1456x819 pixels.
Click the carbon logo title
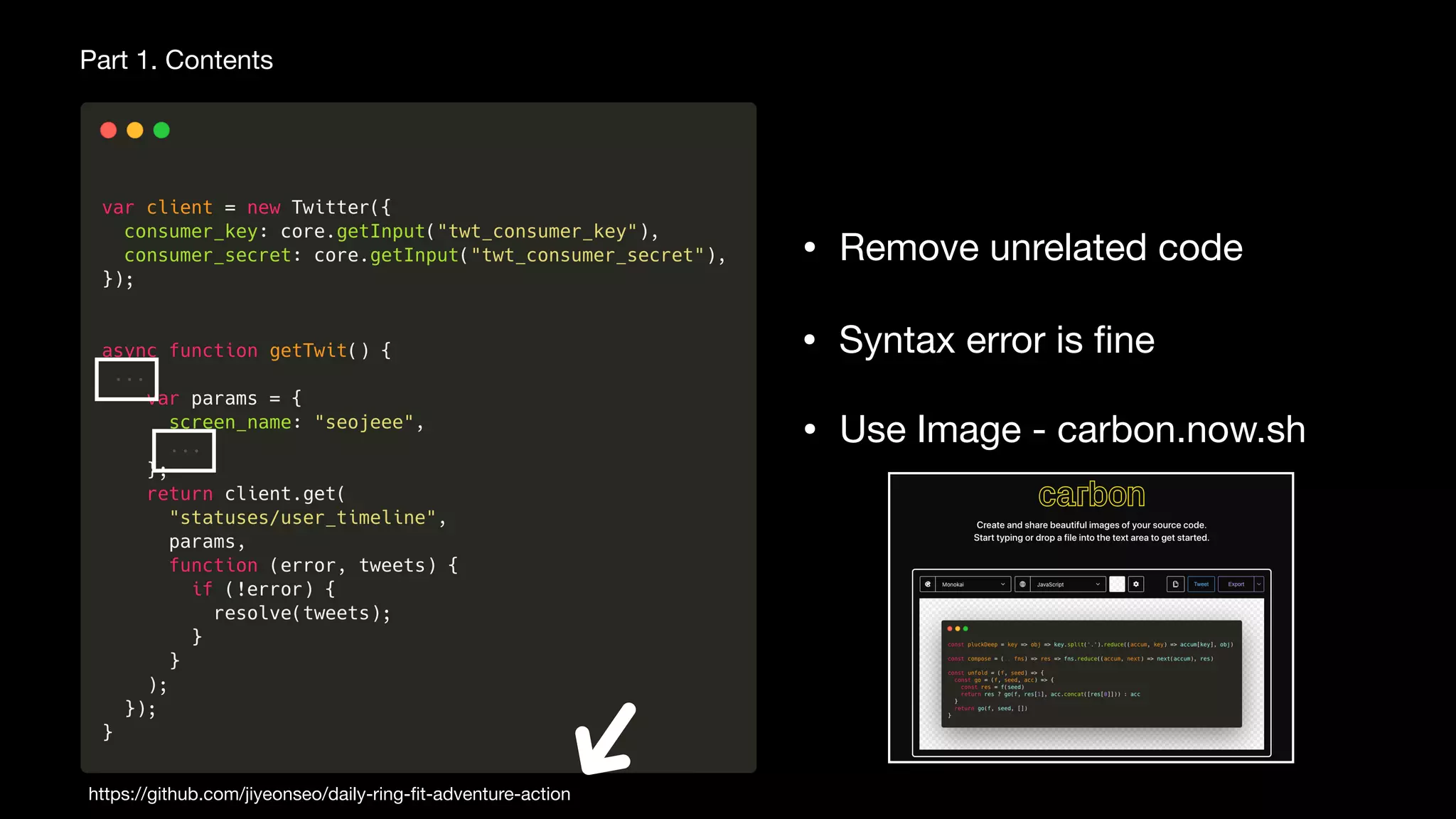[x=1091, y=495]
